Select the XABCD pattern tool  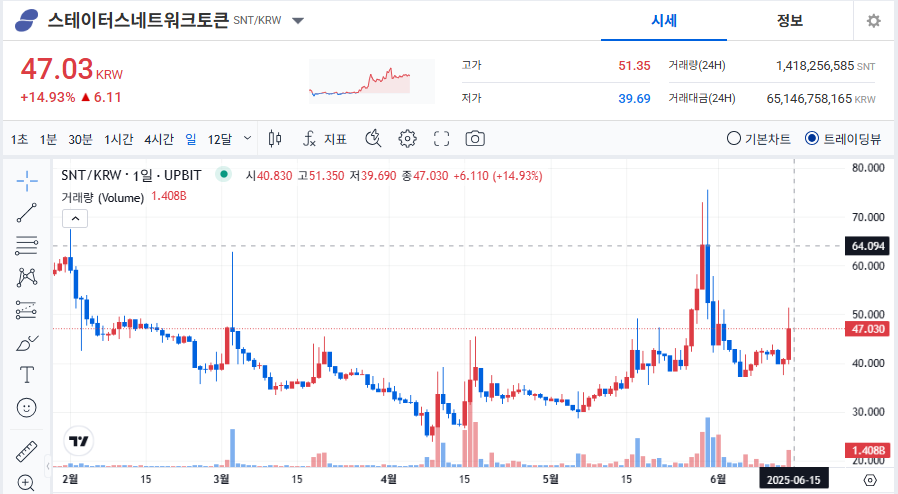27,278
